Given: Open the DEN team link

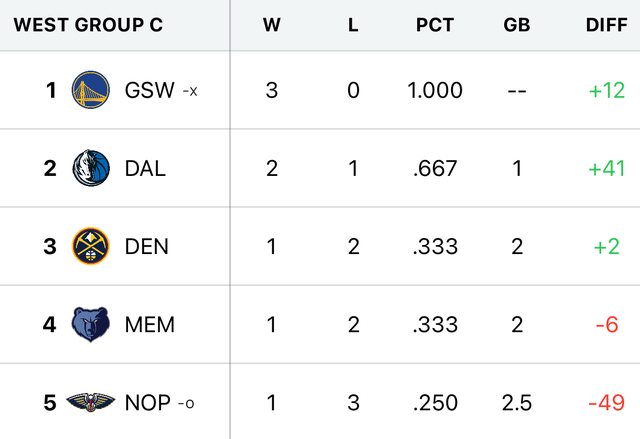Looking at the screenshot, I should pyautogui.click(x=147, y=246).
